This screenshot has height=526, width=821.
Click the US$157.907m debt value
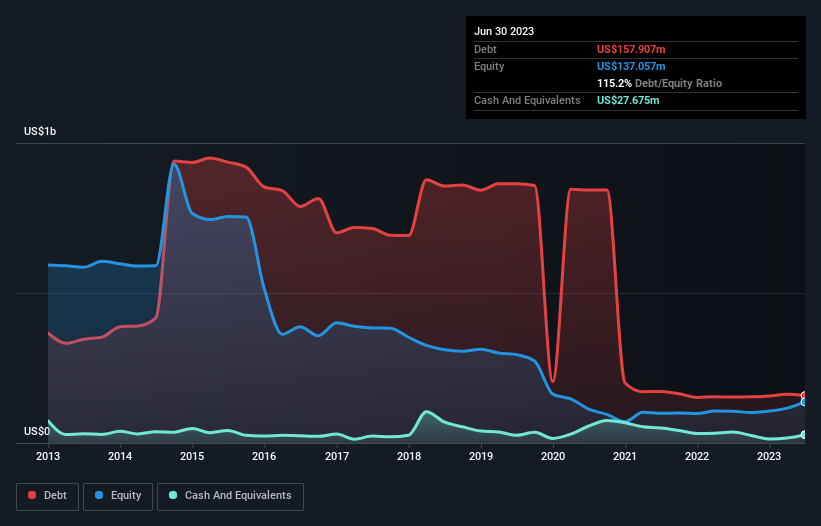631,49
